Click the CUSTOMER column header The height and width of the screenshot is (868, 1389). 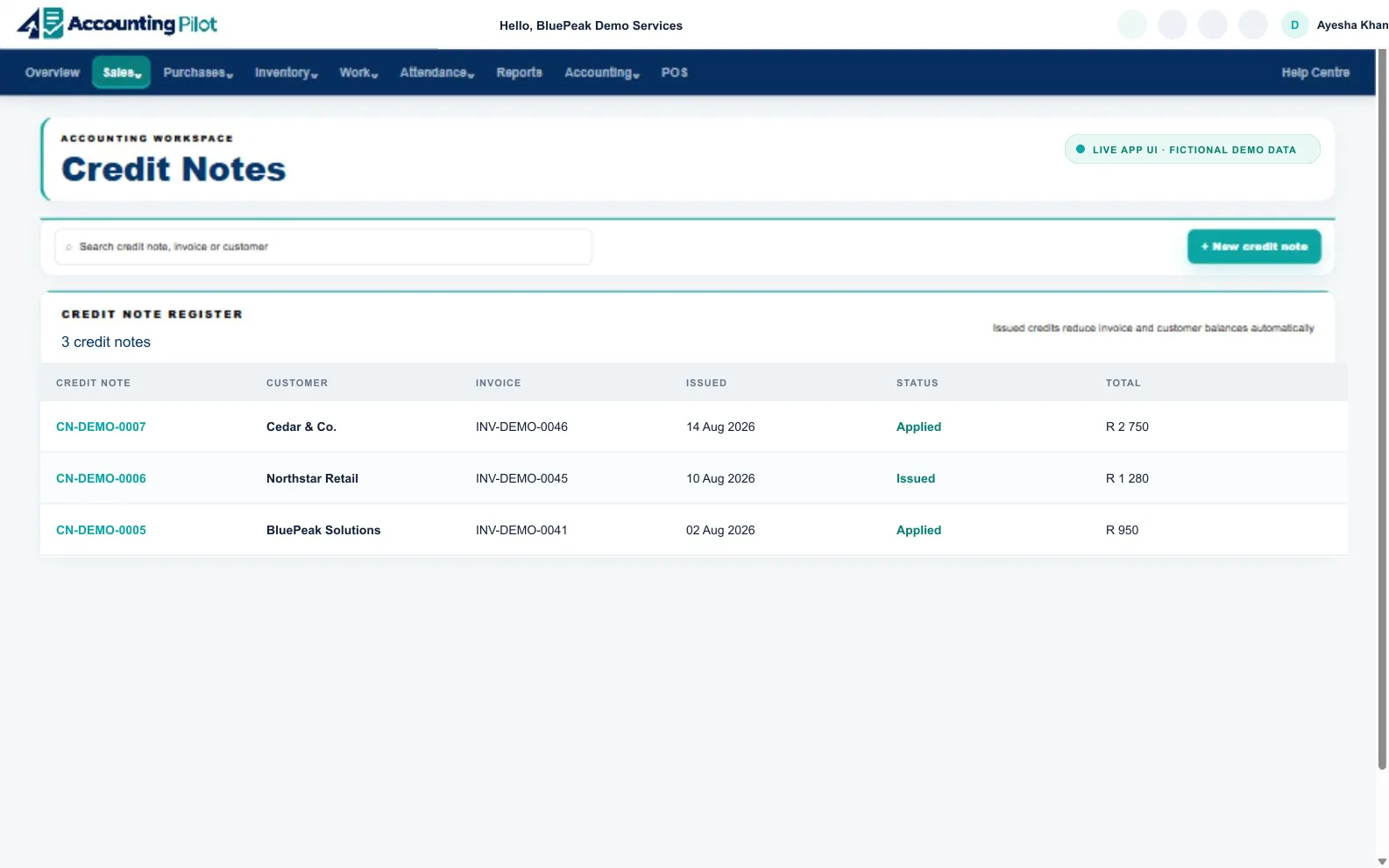click(x=297, y=383)
